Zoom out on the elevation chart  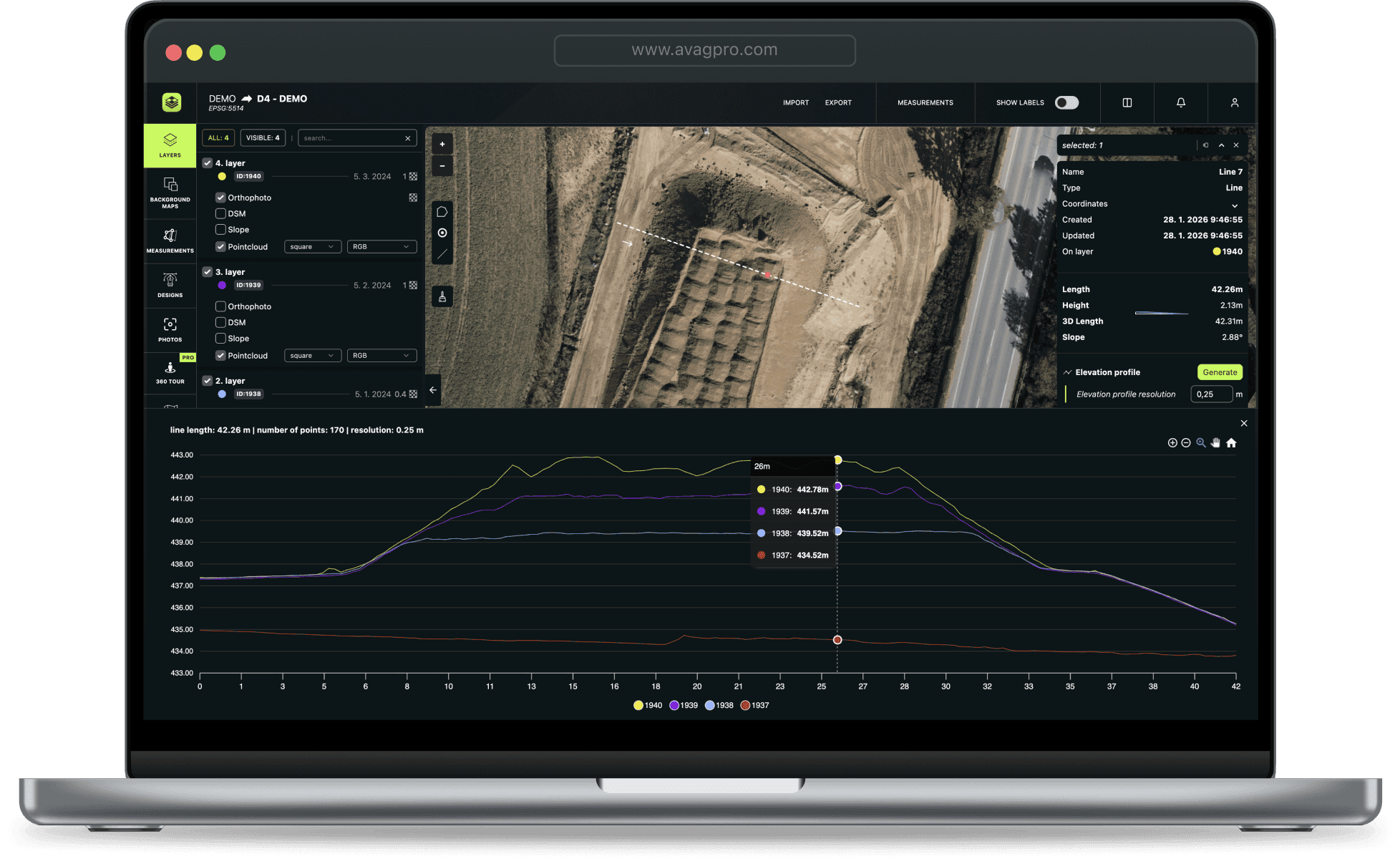(1186, 443)
